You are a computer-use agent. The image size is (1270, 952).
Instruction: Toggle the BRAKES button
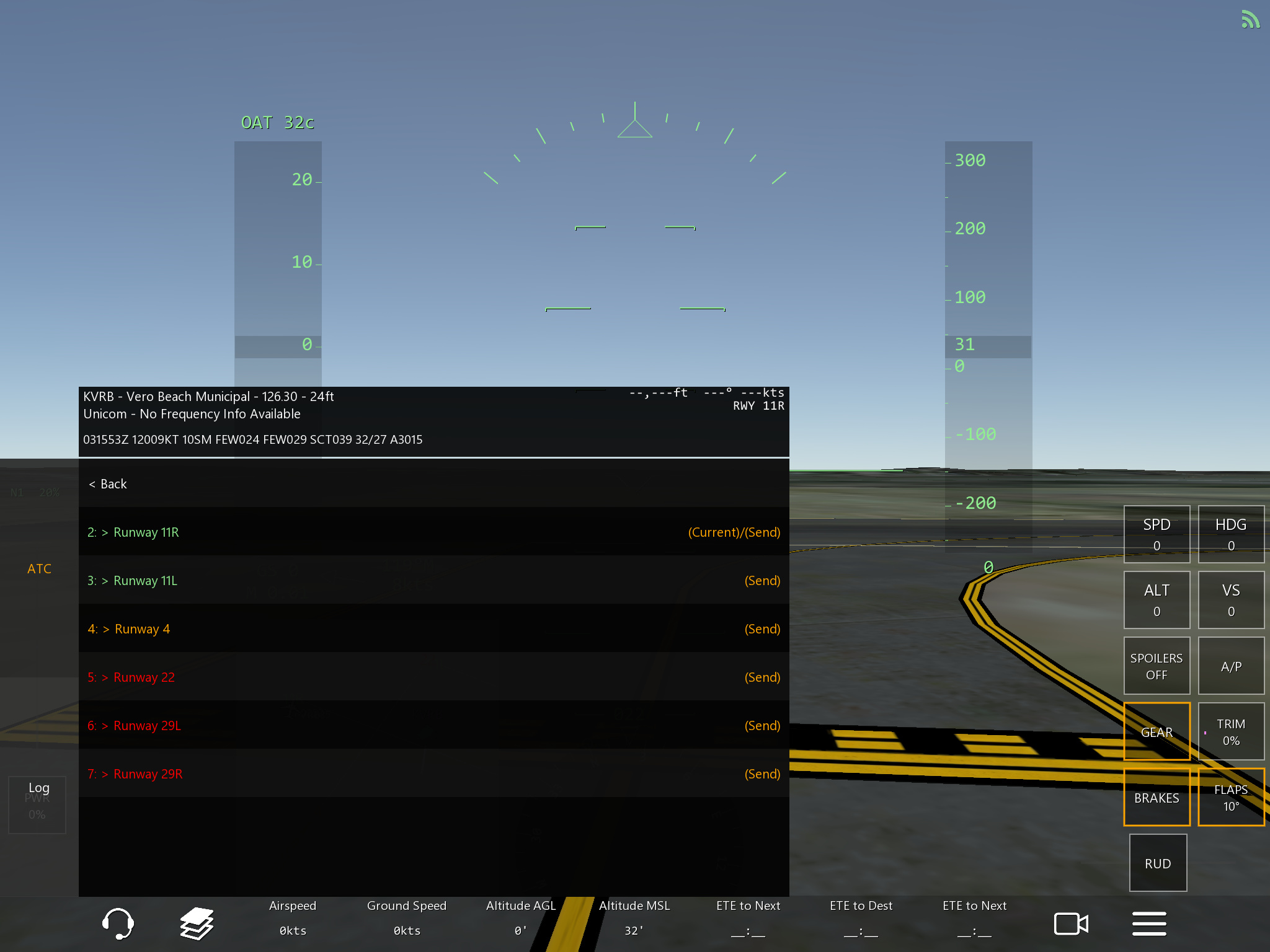pyautogui.click(x=1157, y=798)
